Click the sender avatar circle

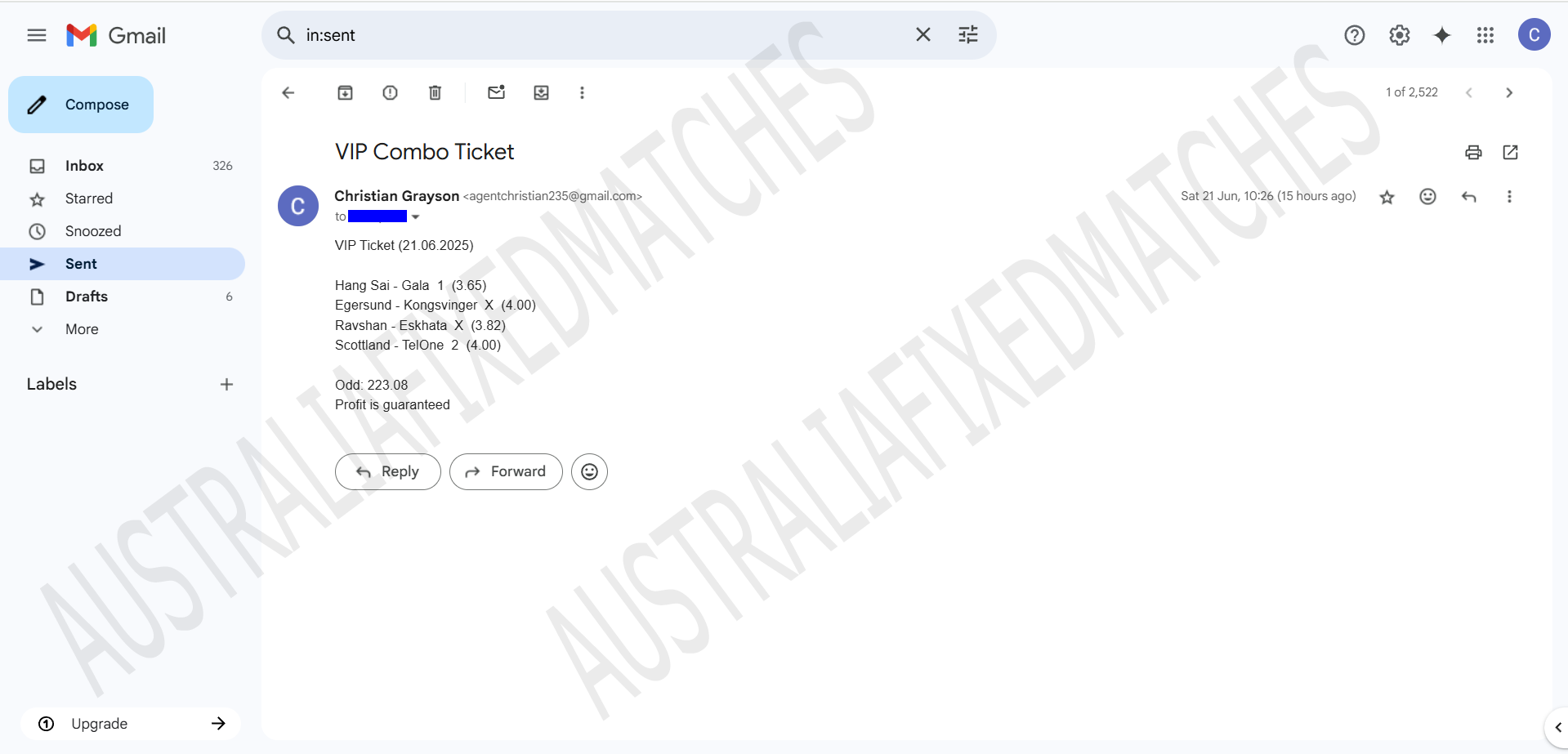[x=298, y=206]
